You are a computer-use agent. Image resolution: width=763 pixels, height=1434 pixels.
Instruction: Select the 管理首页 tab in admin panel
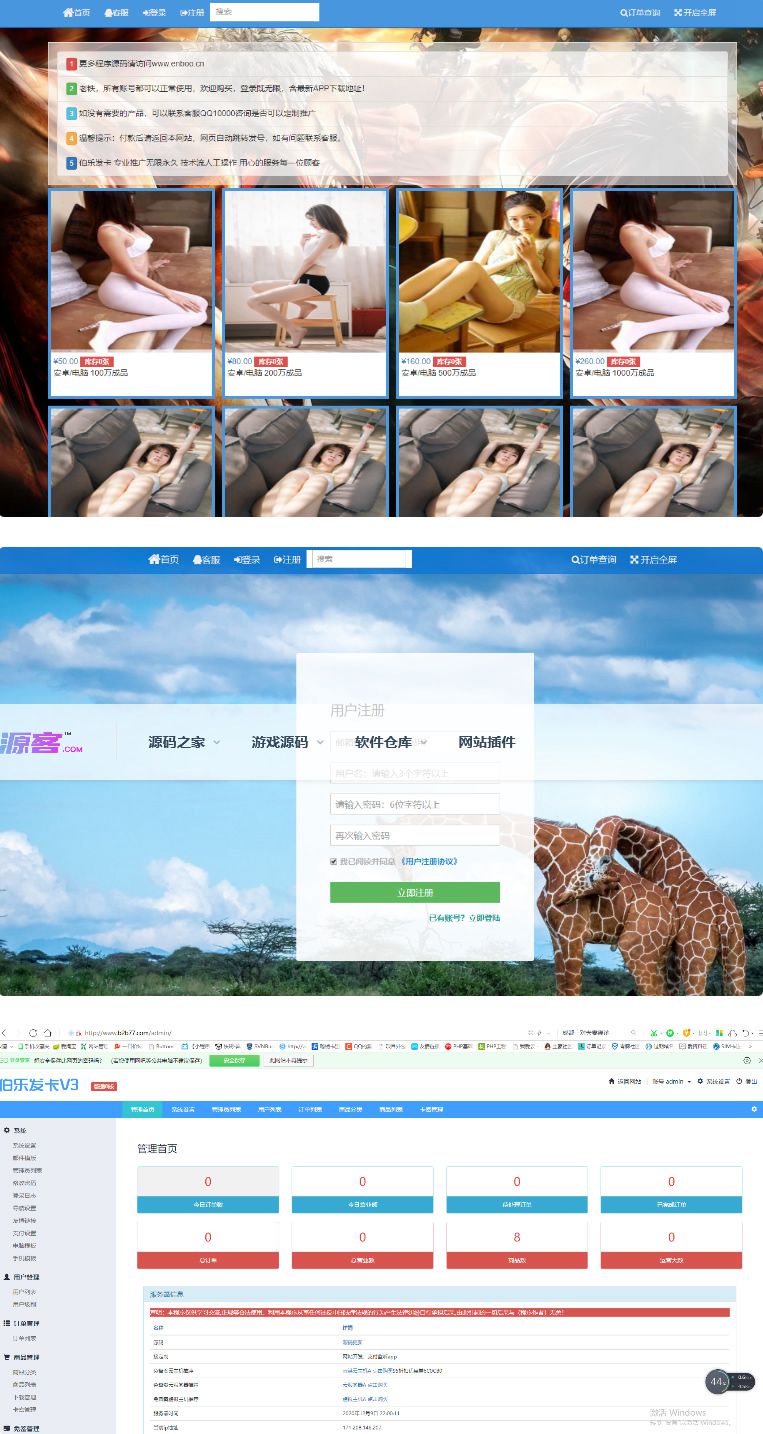click(x=142, y=1109)
